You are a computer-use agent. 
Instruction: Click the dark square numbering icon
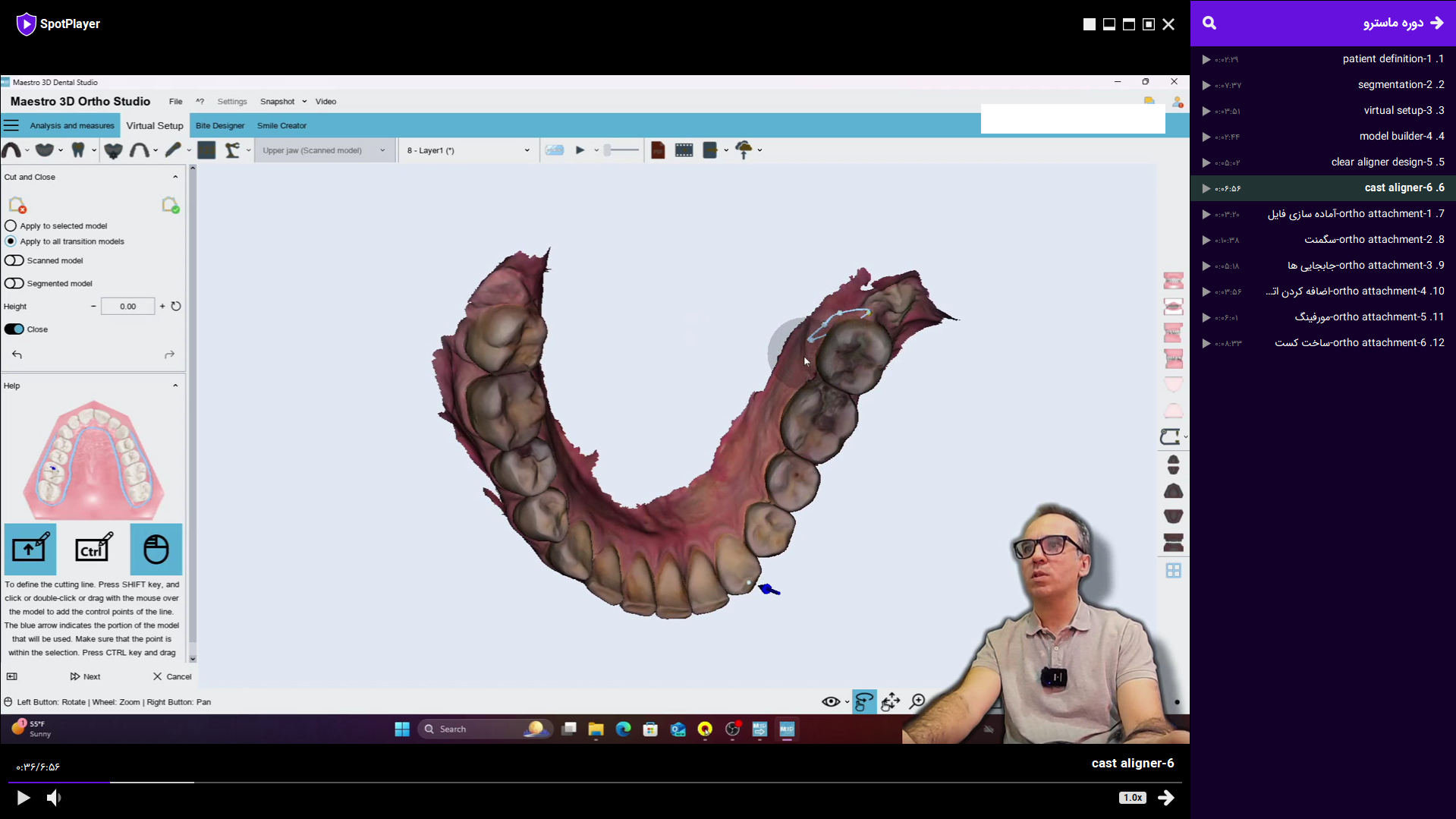[206, 150]
